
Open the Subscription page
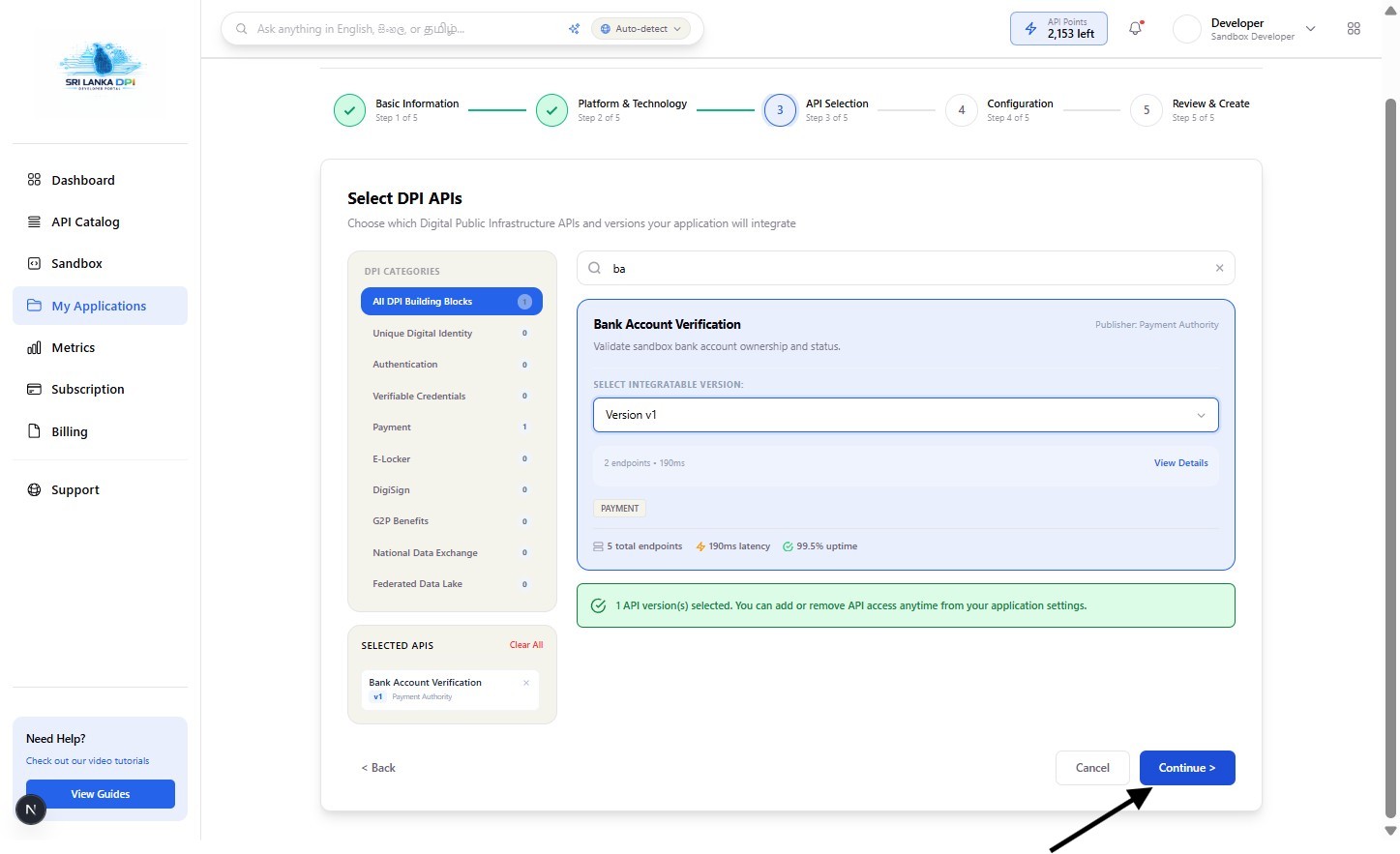click(100, 389)
